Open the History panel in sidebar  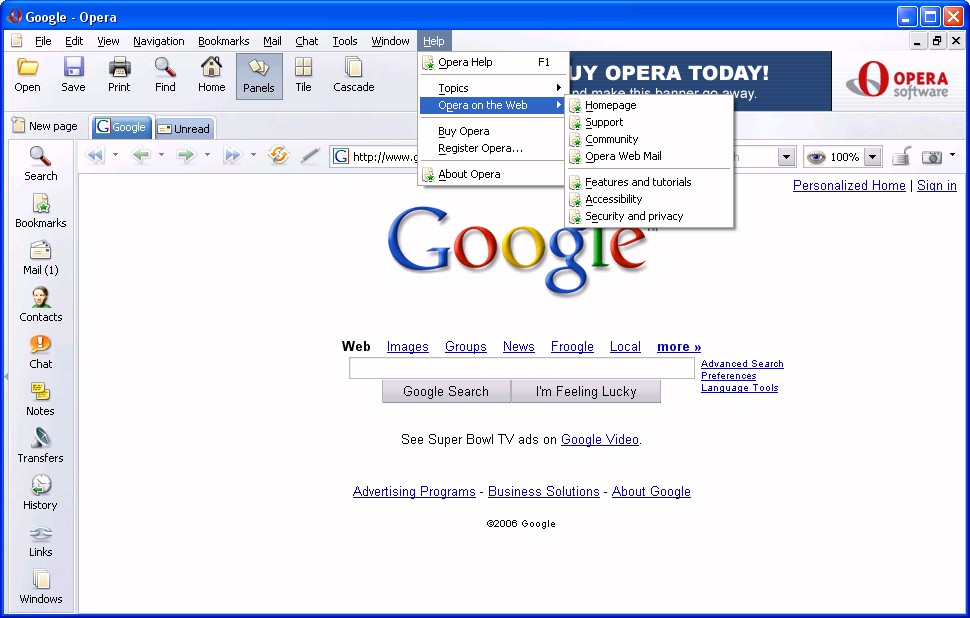40,492
